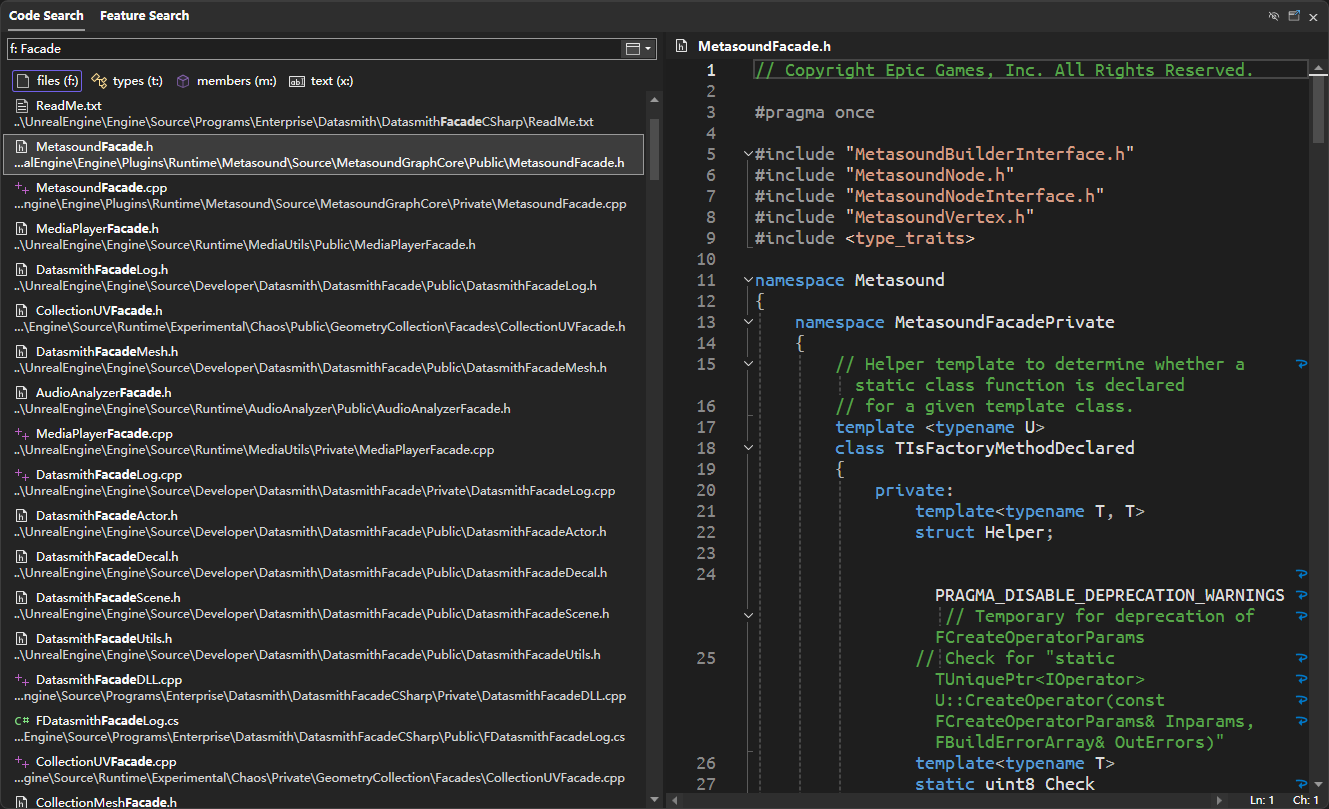Click the header file icon of MediaPlayerFacade.h
This screenshot has width=1329, height=809.
[x=21, y=228]
